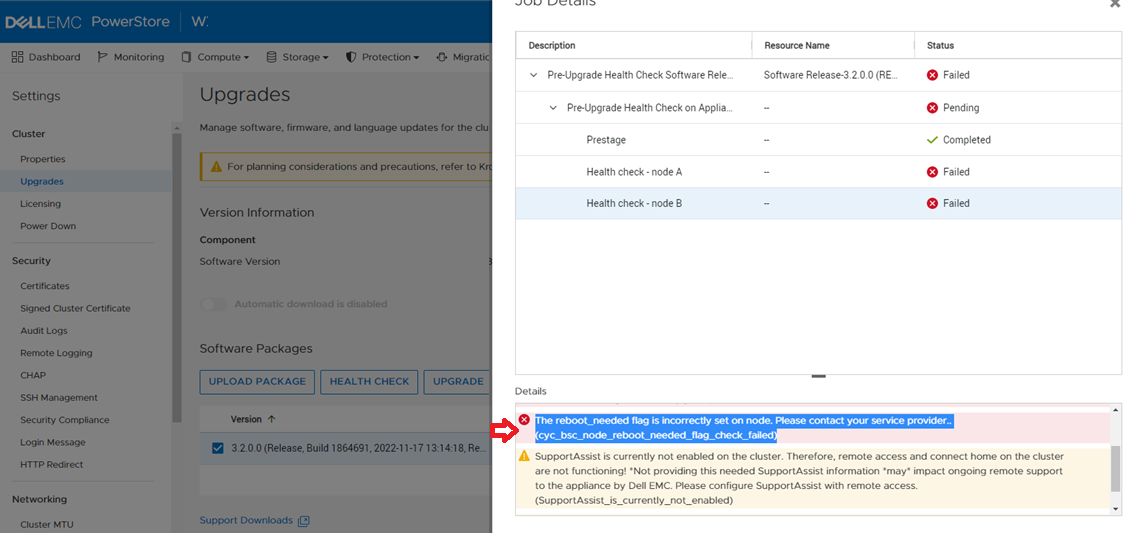Click the planning considerations warning icon
Viewport: 1130px width, 533px height.
tap(216, 166)
